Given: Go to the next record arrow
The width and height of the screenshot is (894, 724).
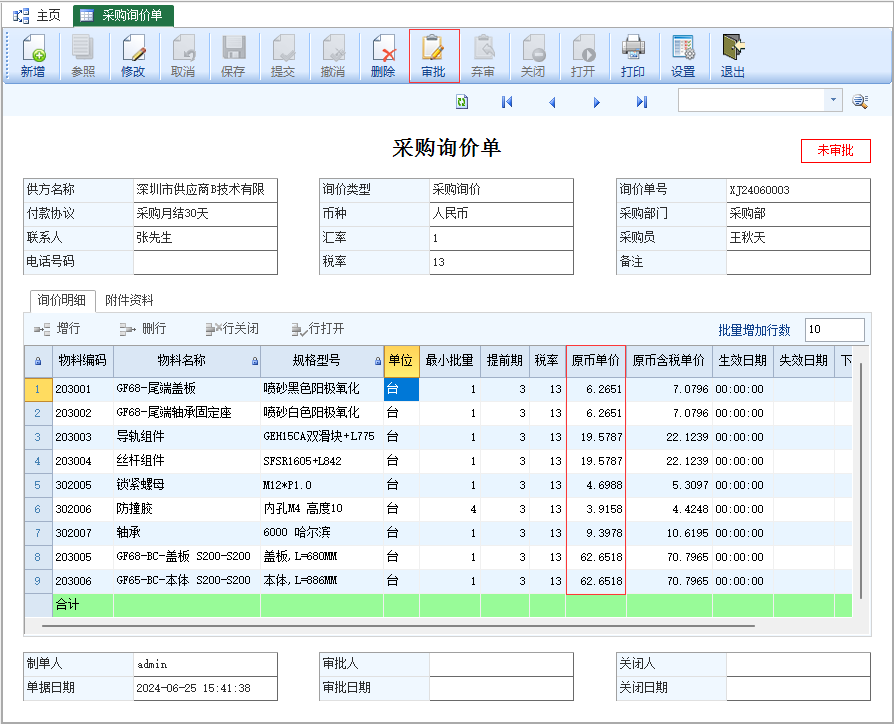Looking at the screenshot, I should tap(597, 101).
